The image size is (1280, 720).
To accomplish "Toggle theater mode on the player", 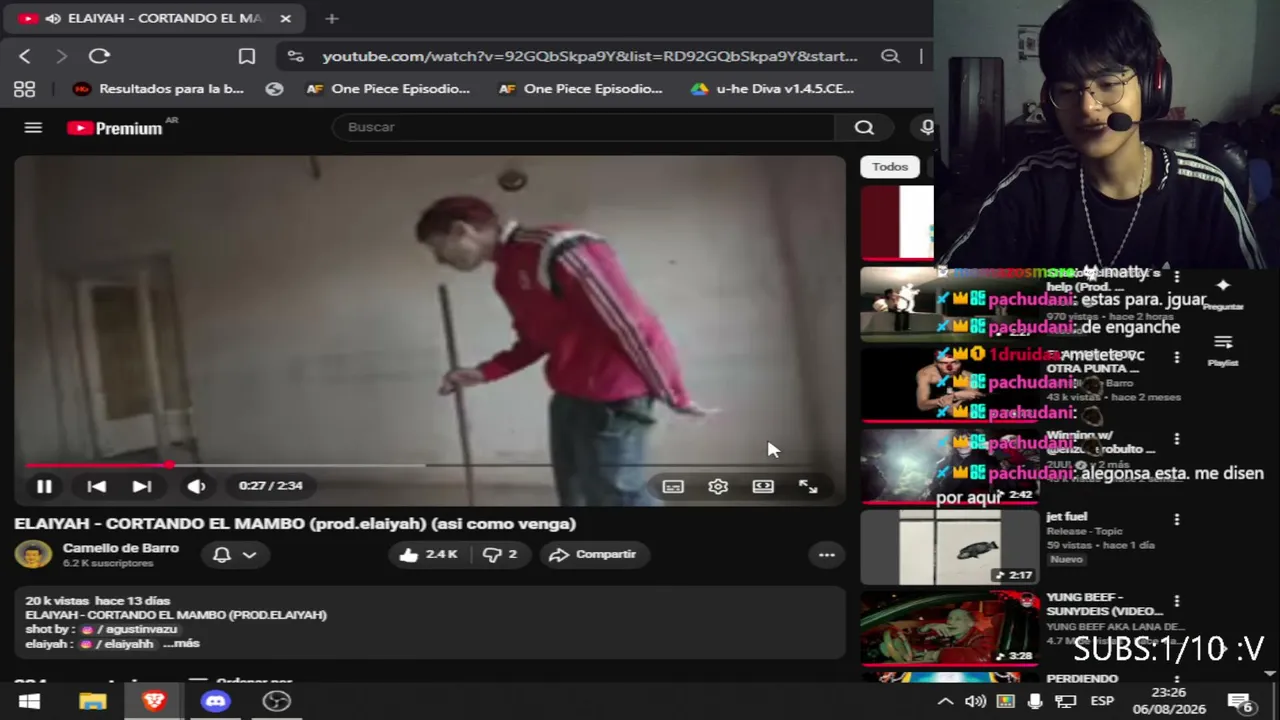I will pos(763,486).
